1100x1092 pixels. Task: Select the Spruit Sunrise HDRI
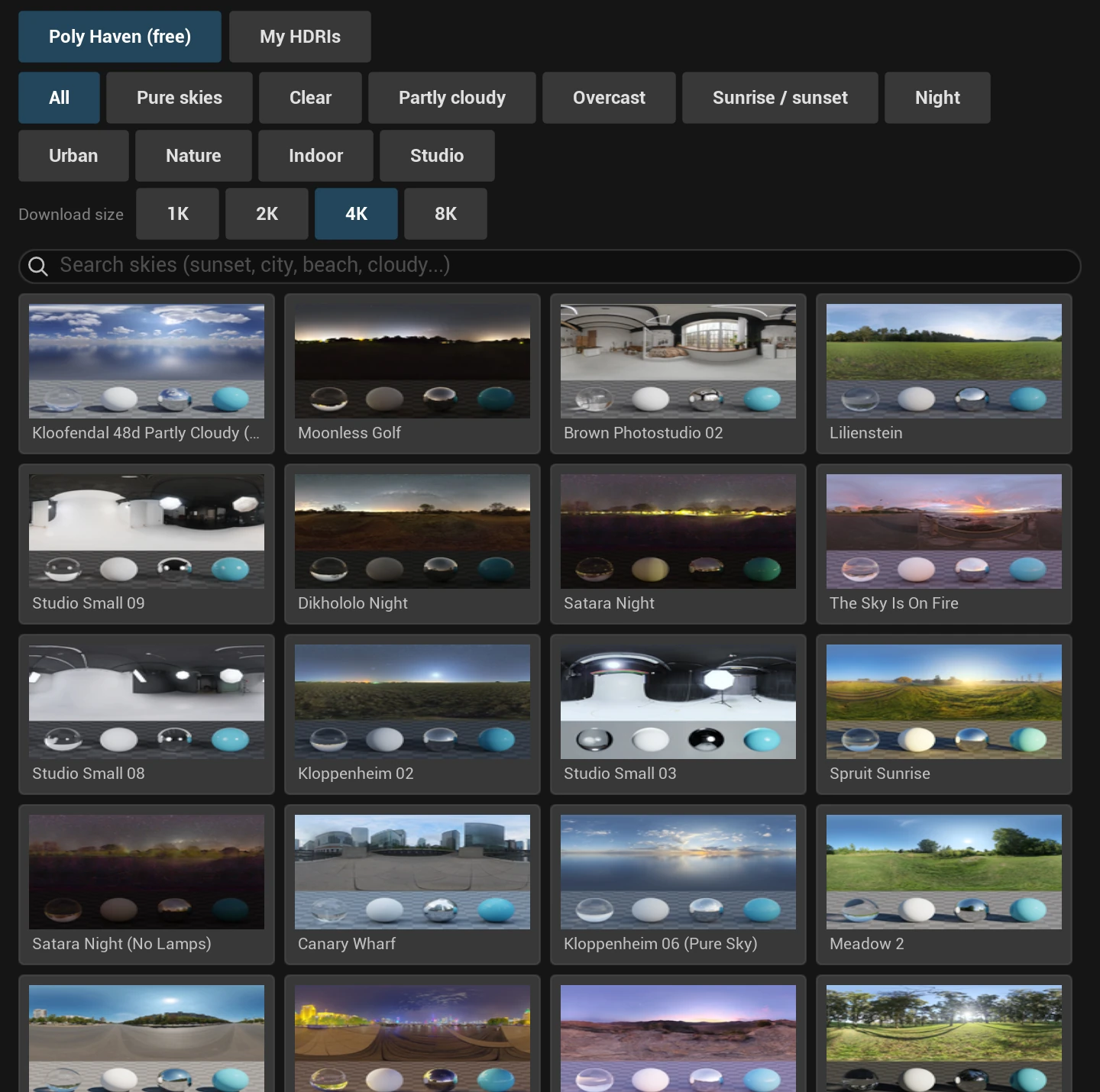coord(944,715)
